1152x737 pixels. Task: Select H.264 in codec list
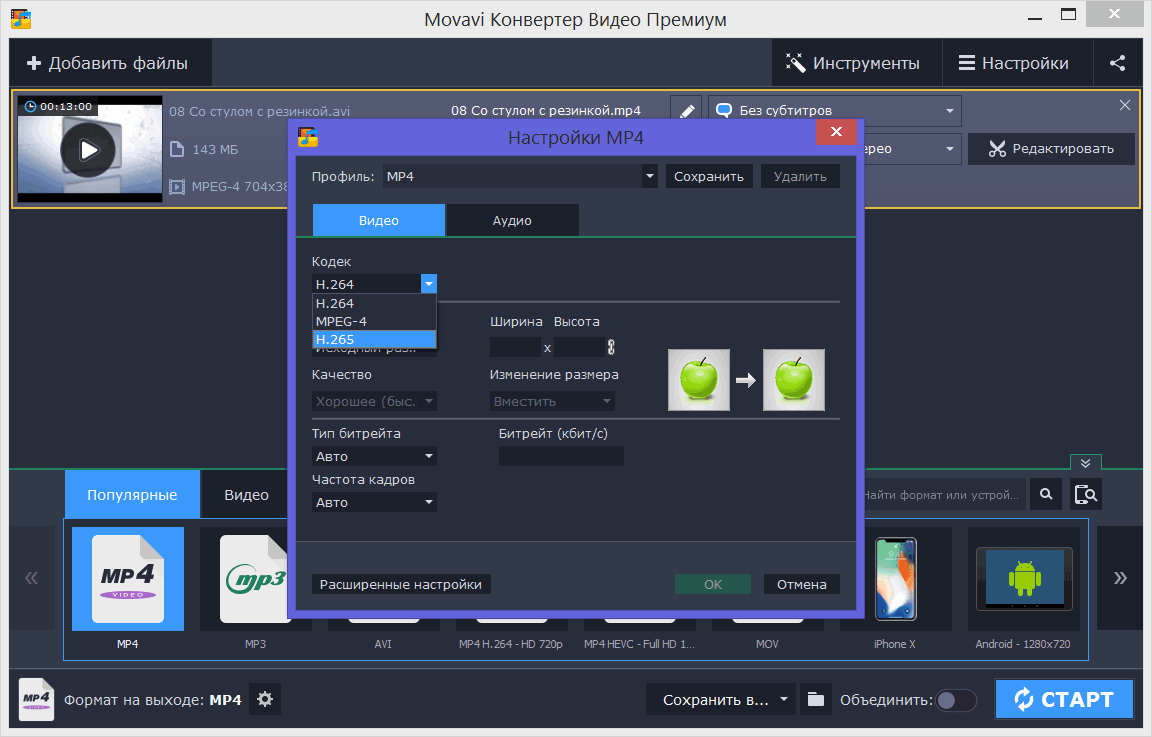374,303
